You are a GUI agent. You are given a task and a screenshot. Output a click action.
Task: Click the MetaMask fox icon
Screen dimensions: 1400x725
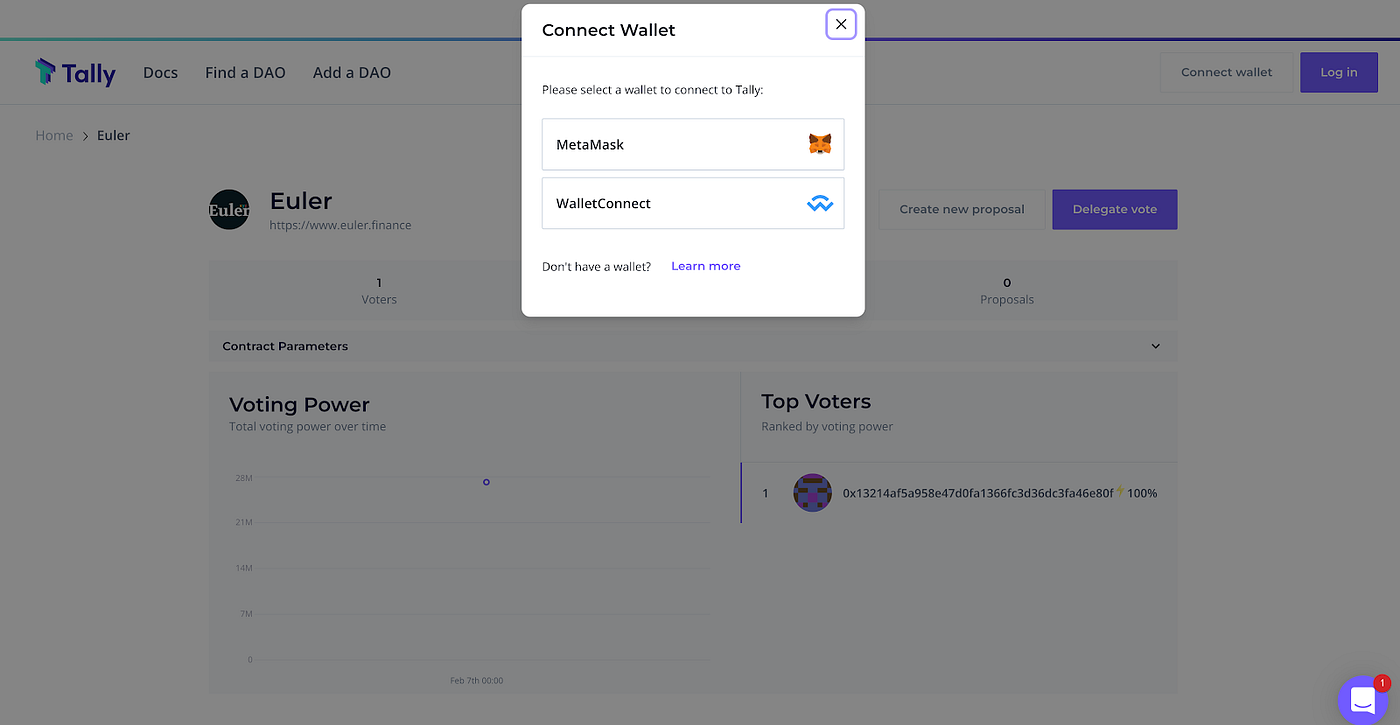pos(820,144)
